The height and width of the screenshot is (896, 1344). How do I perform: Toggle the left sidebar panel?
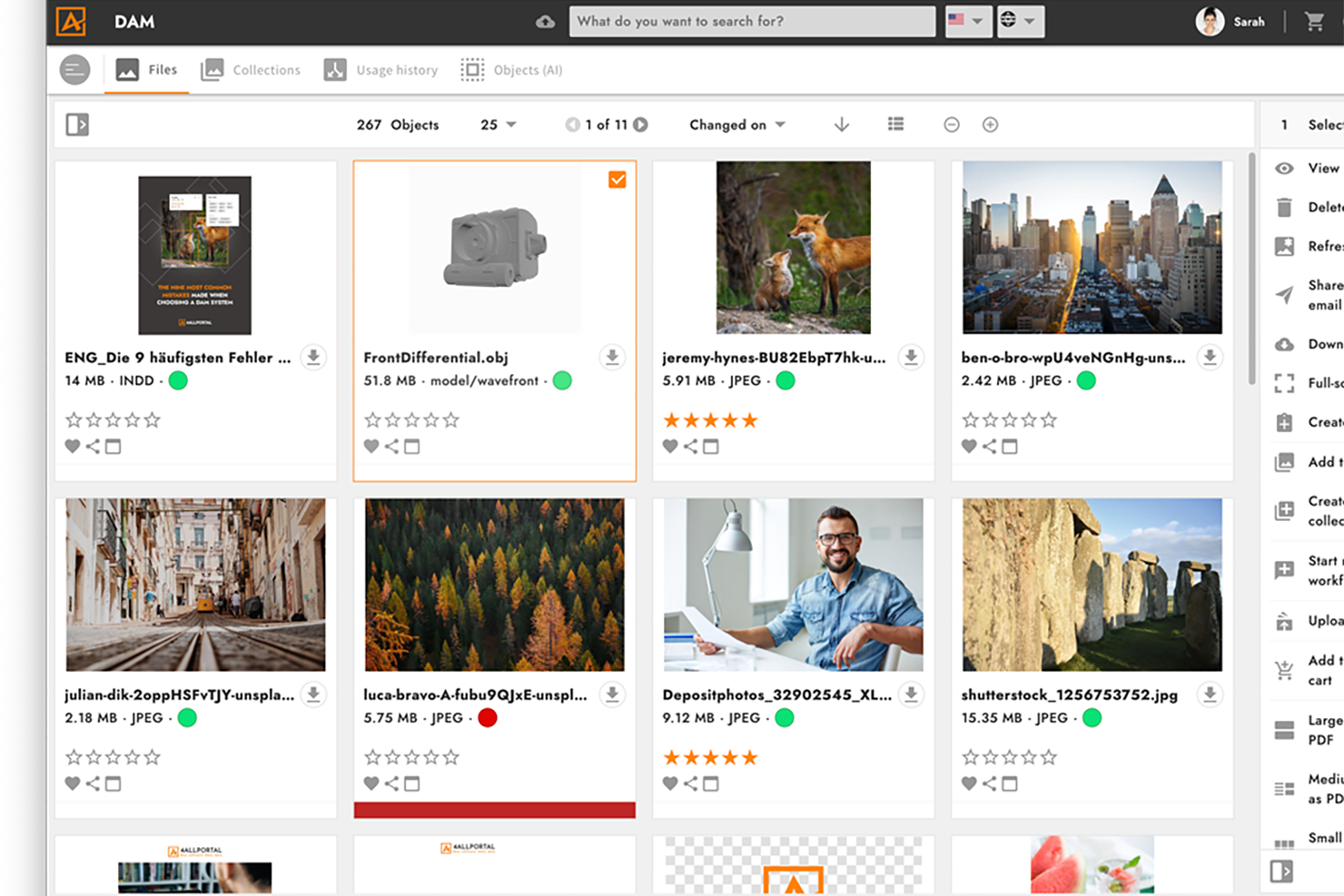click(x=77, y=124)
